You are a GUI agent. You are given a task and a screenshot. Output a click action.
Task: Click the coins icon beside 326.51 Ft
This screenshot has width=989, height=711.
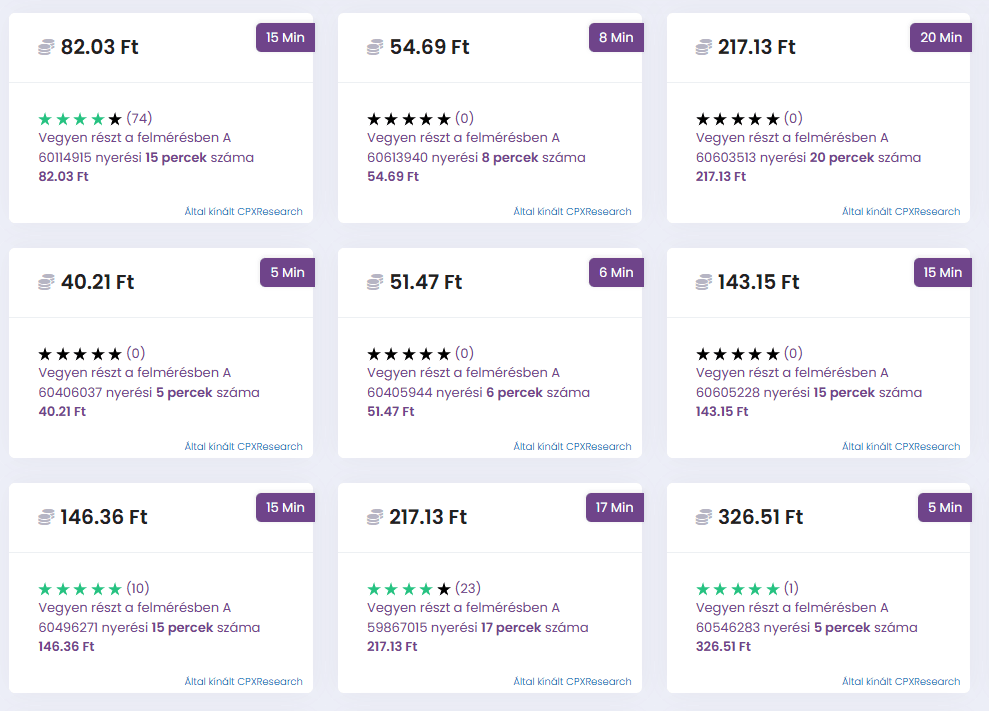pos(704,517)
